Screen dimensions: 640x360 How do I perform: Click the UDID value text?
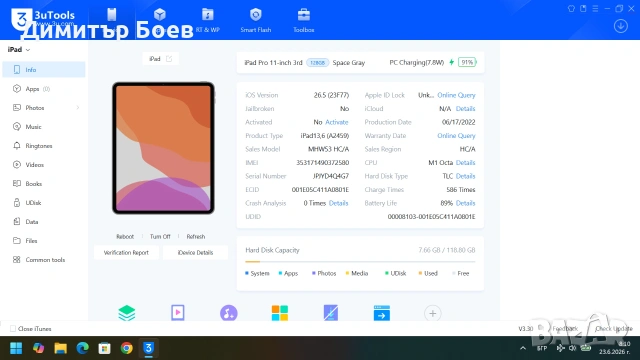click(431, 216)
